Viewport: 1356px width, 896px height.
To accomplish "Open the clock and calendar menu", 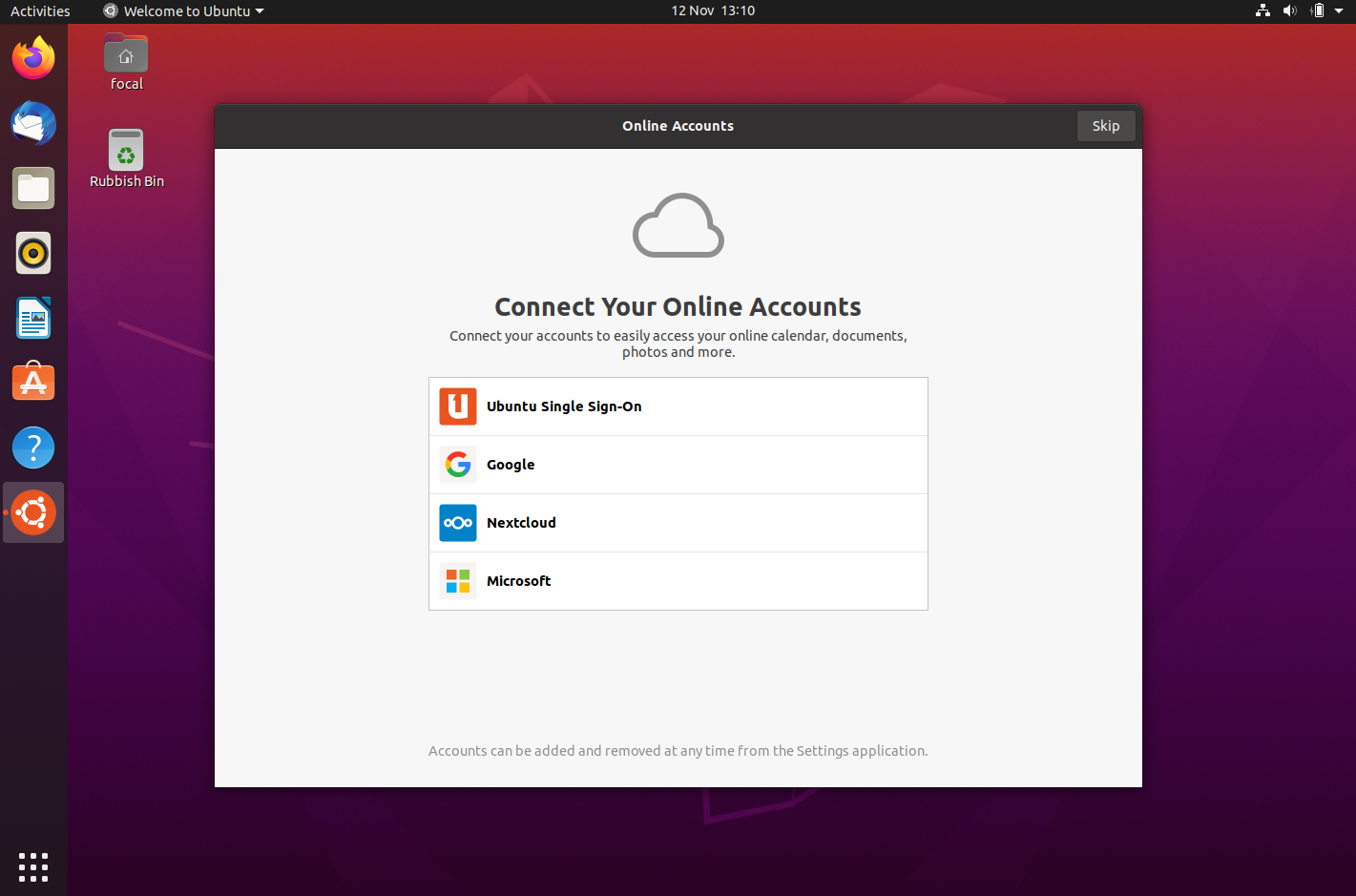I will [712, 10].
